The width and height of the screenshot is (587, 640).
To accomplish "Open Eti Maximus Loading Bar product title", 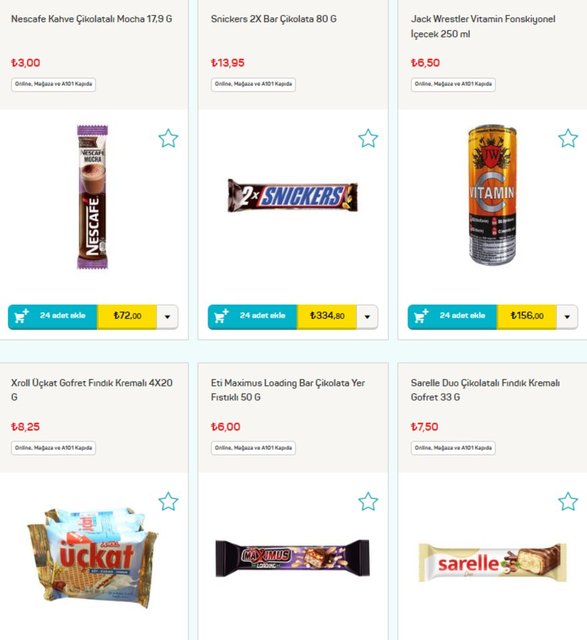I will click(x=288, y=390).
